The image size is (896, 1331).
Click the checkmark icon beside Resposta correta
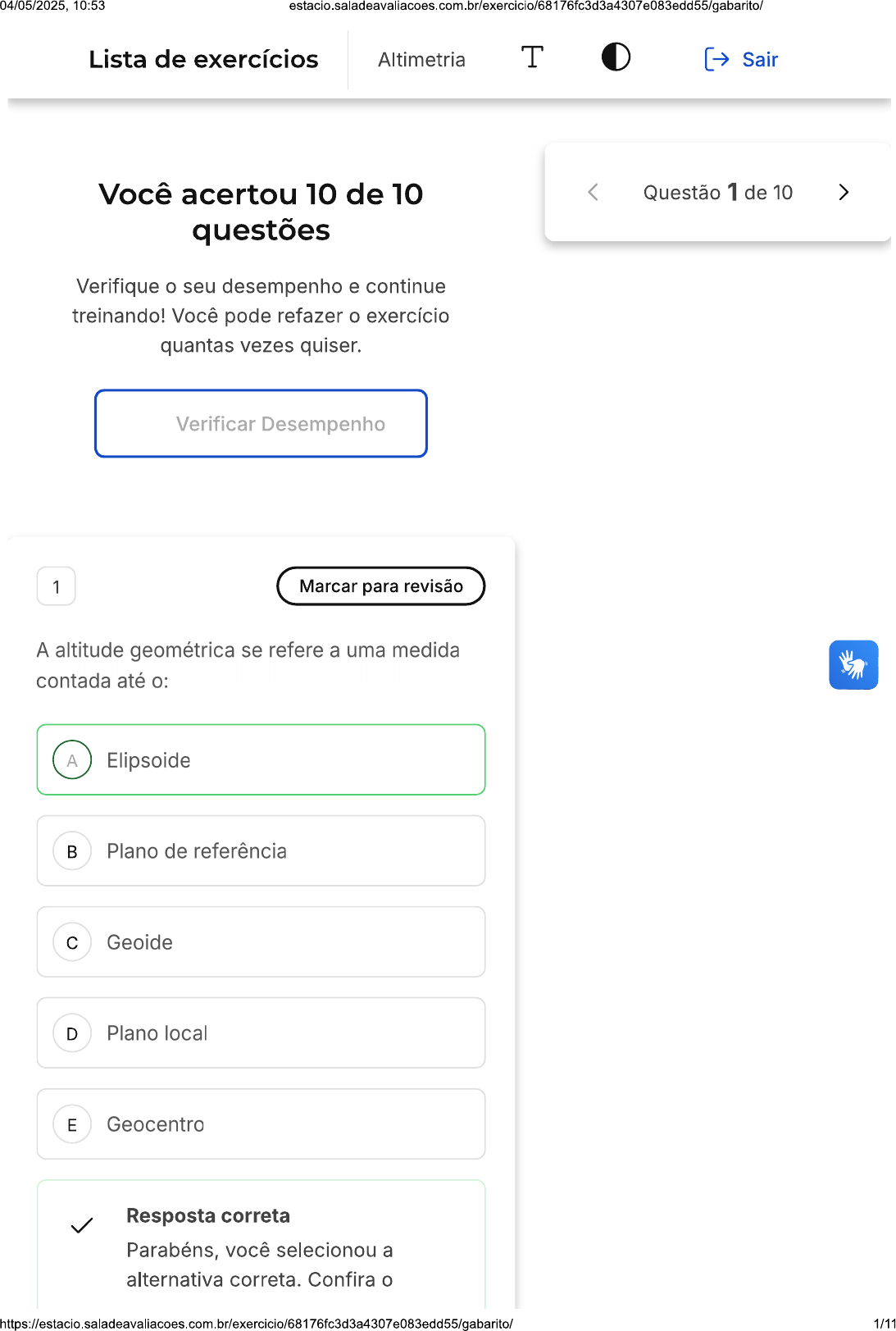coord(82,1226)
